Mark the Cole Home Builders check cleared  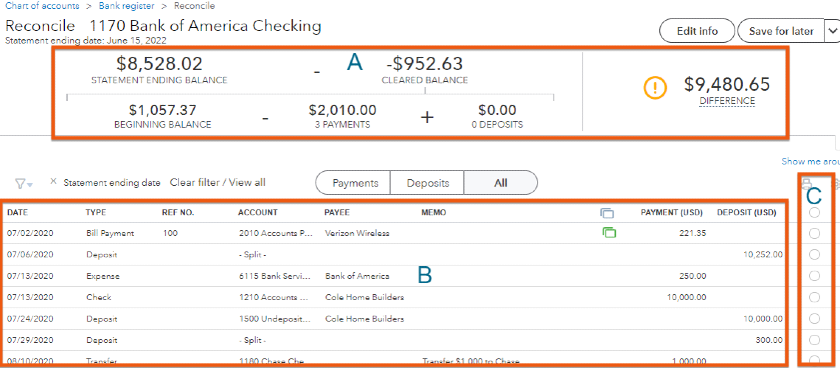pos(814,297)
